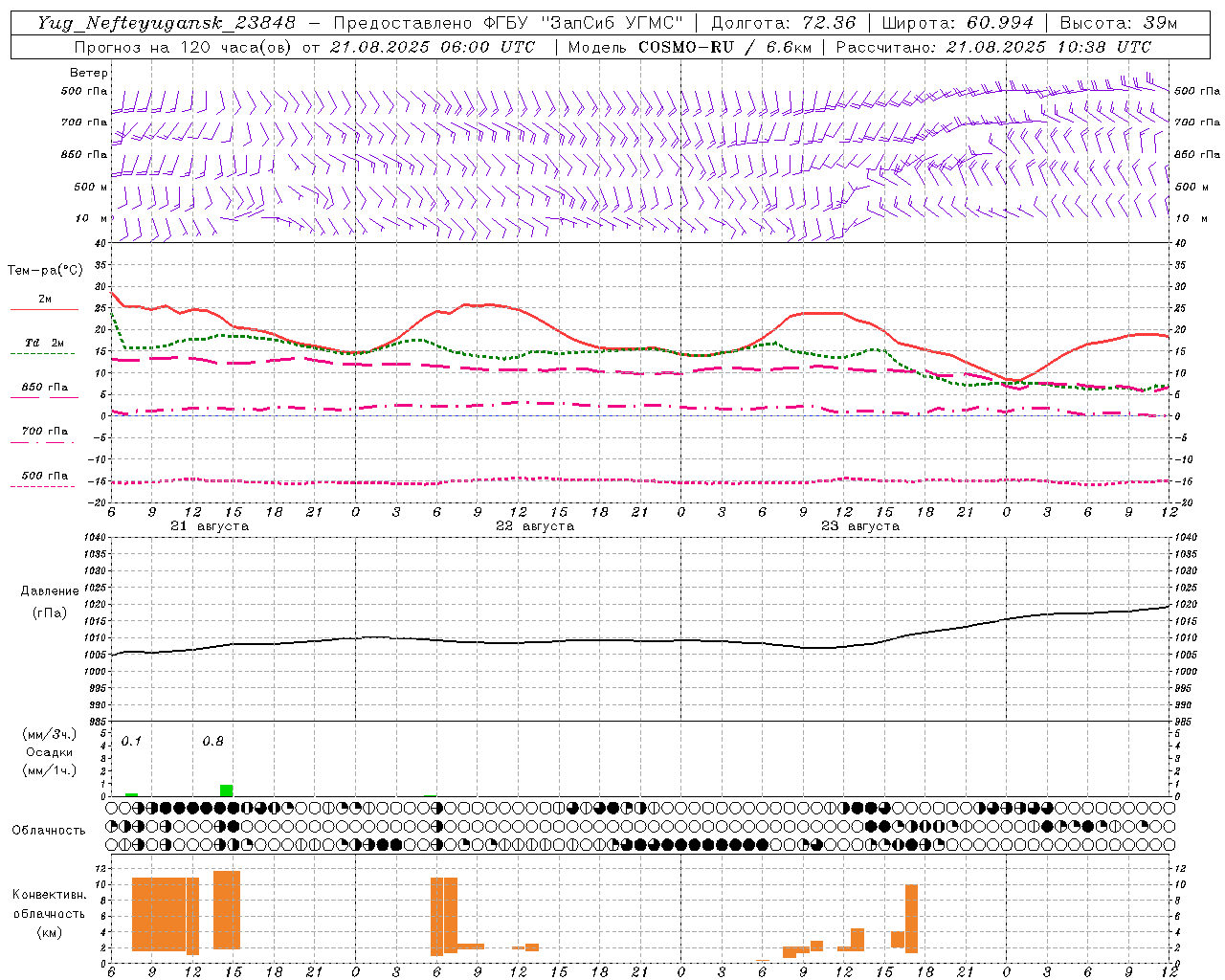Click the Ветер wind panel label
Viewport: 1225px width, 980px height.
click(88, 73)
